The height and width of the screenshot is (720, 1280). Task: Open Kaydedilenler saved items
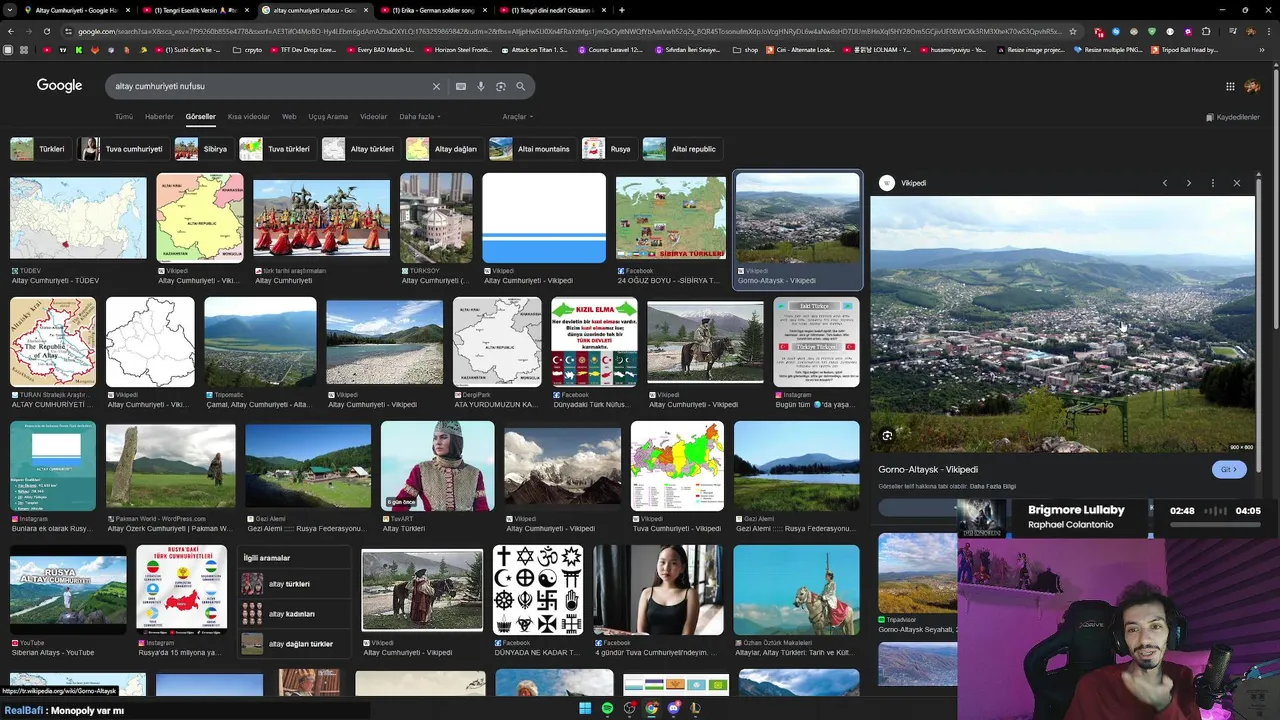[x=1233, y=117]
